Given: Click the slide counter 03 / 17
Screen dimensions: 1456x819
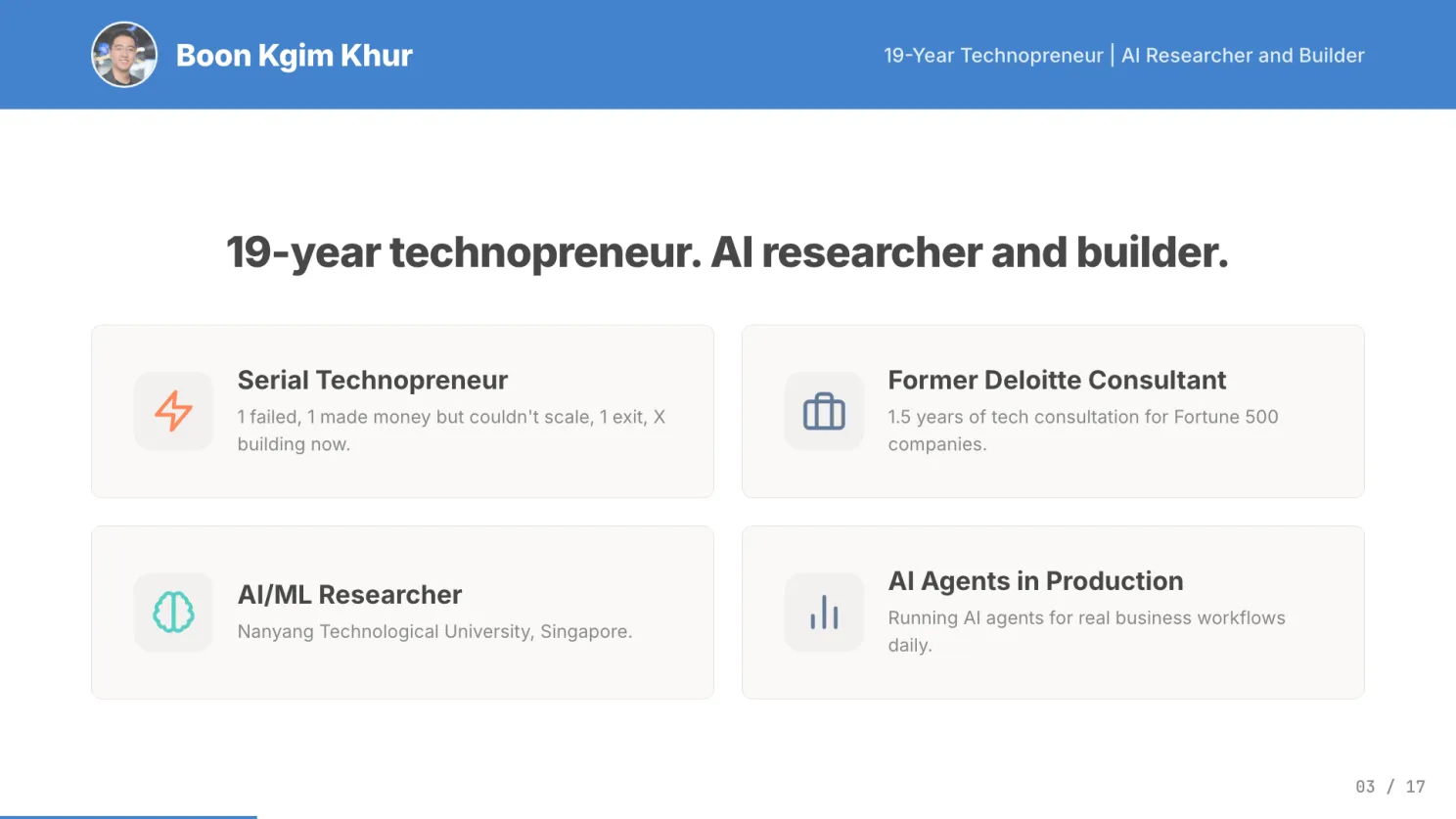Looking at the screenshot, I should (x=1390, y=787).
